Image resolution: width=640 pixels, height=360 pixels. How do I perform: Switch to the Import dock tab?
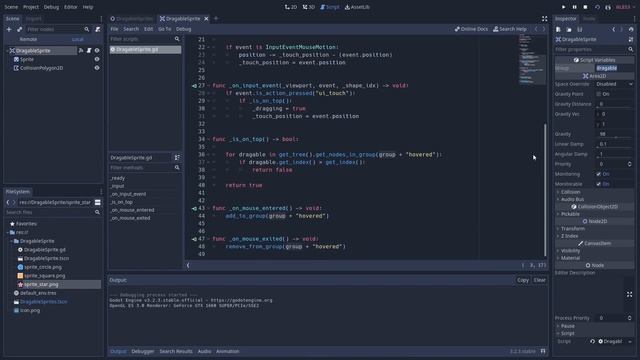click(33, 19)
